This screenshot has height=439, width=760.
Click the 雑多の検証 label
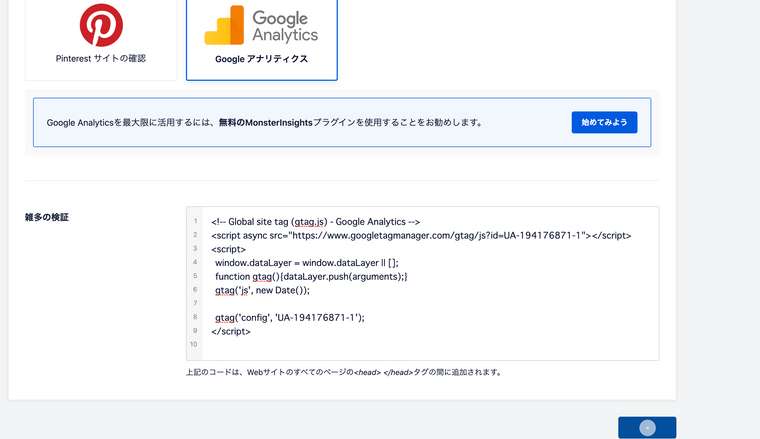point(47,217)
